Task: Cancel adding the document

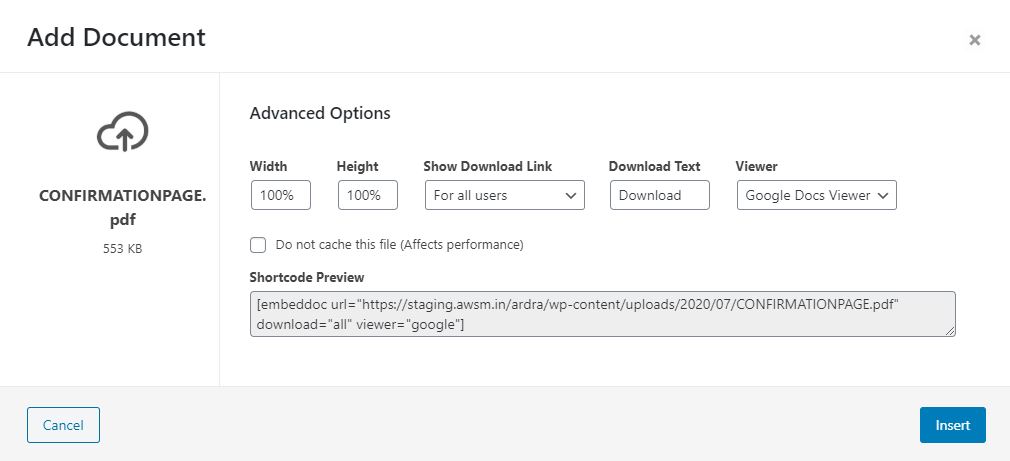Action: tap(63, 425)
